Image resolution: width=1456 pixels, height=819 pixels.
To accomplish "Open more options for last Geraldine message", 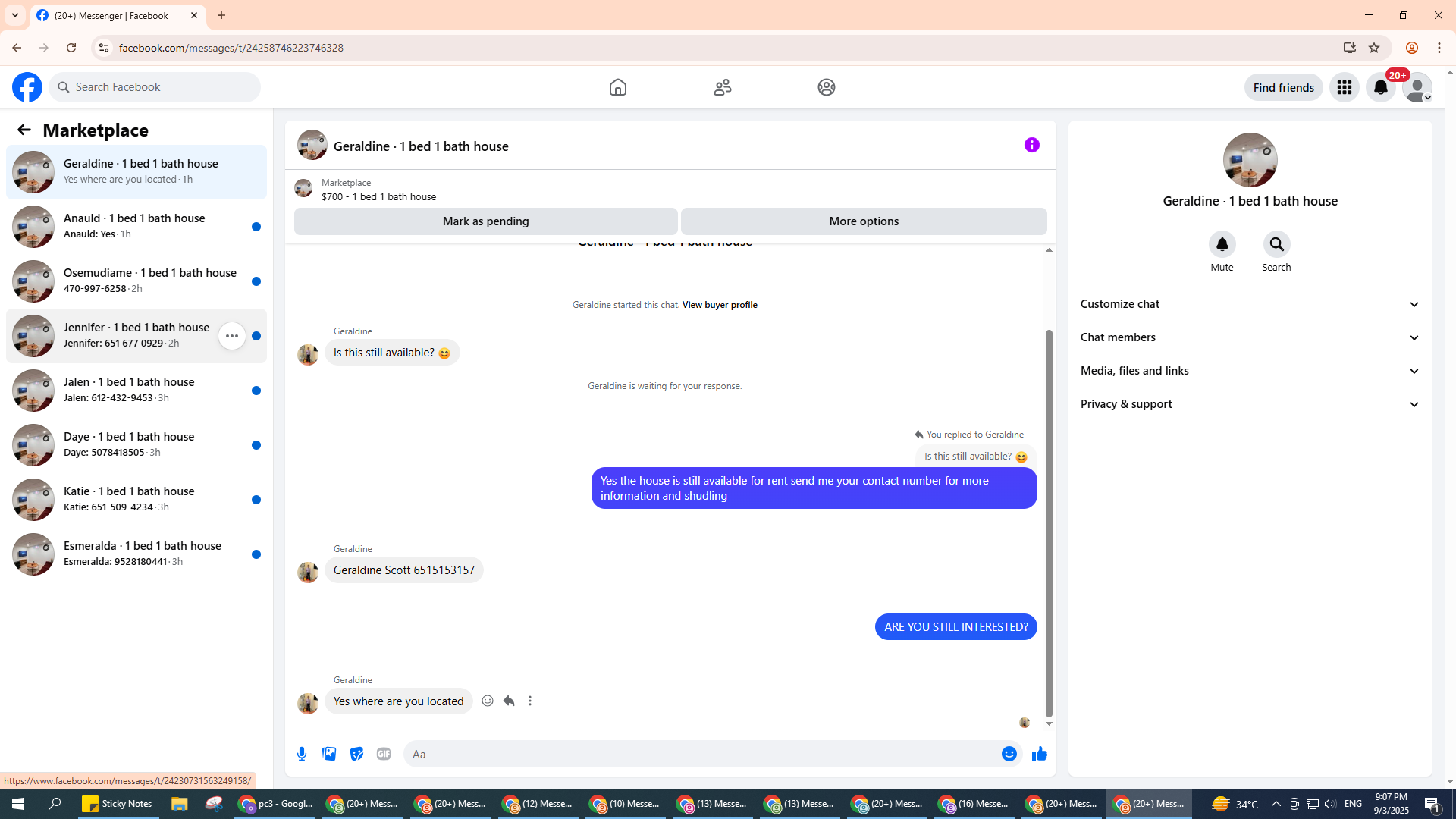I will tap(530, 701).
